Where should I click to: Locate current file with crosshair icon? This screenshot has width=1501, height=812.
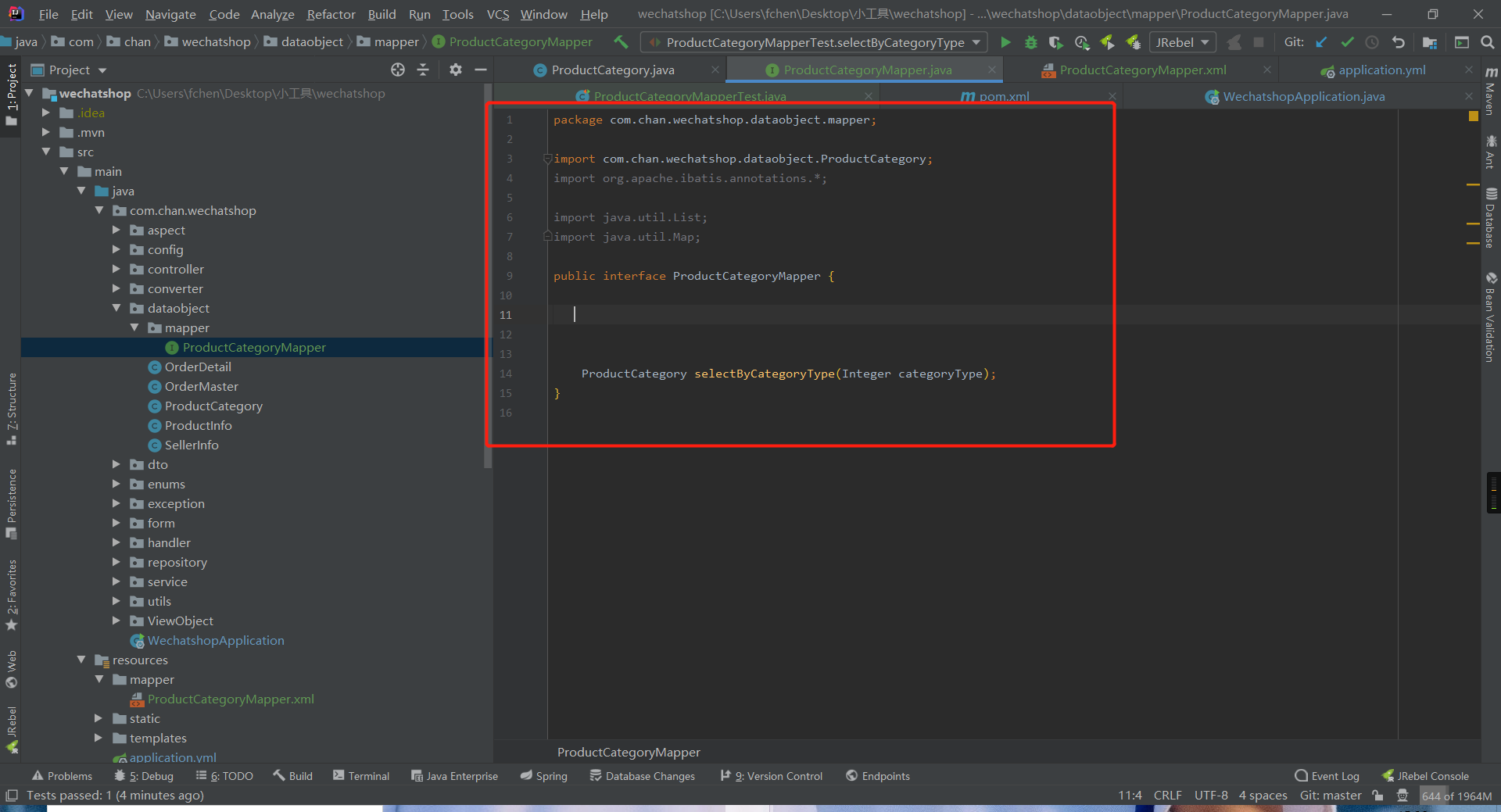coord(398,70)
